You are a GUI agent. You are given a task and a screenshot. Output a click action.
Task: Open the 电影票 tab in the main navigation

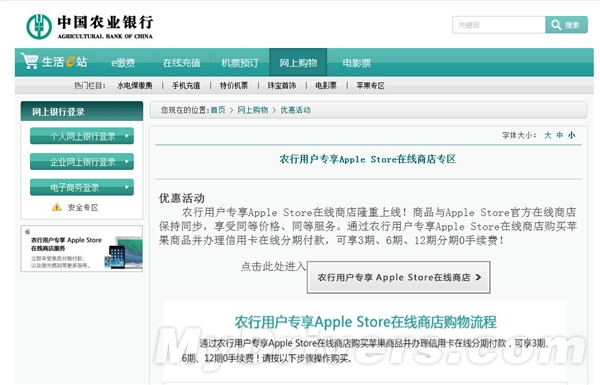click(x=357, y=63)
